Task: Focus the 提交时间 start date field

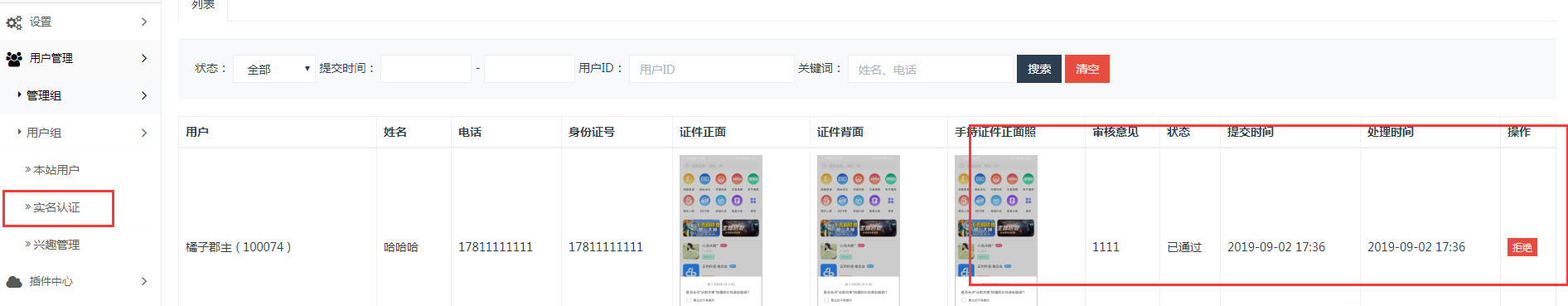Action: pyautogui.click(x=426, y=69)
